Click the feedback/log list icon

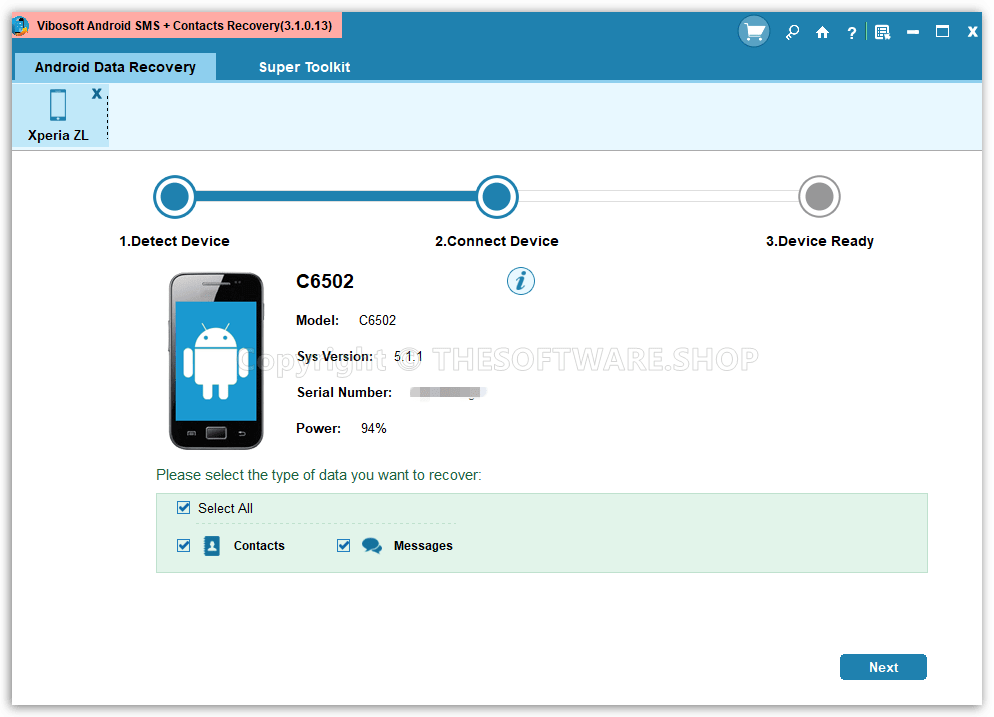[882, 32]
